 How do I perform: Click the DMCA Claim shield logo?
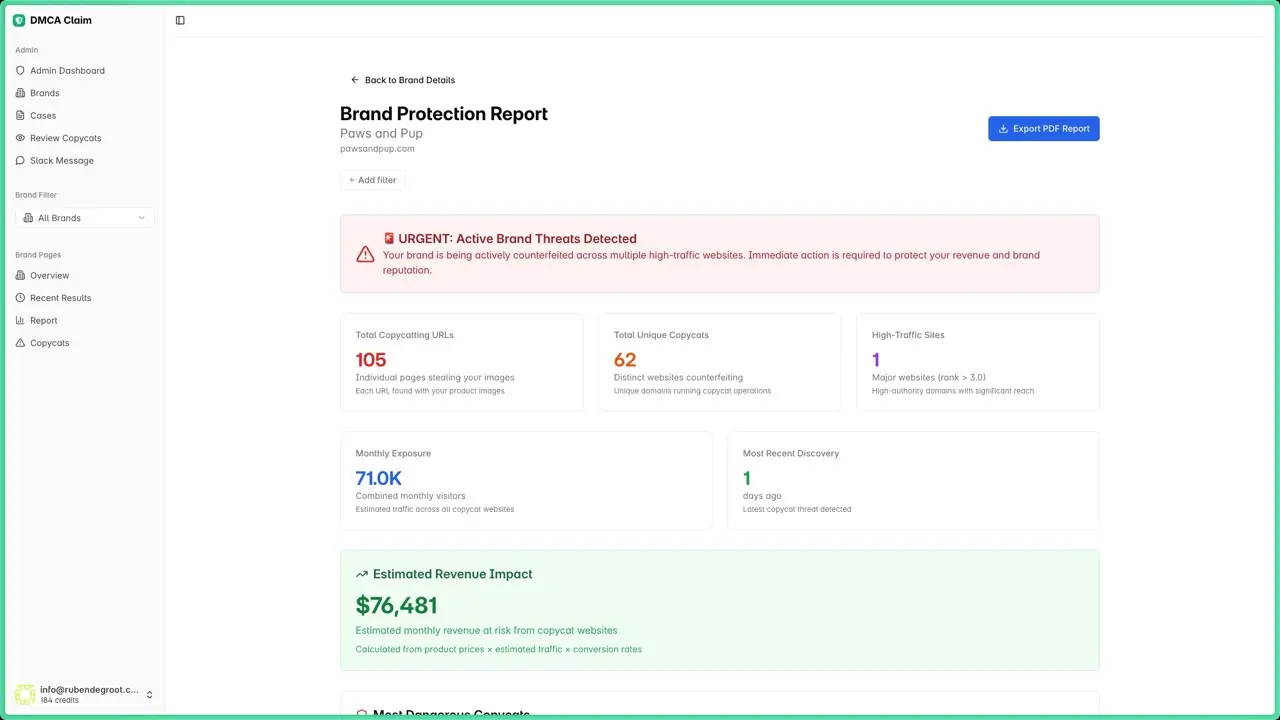coord(19,20)
